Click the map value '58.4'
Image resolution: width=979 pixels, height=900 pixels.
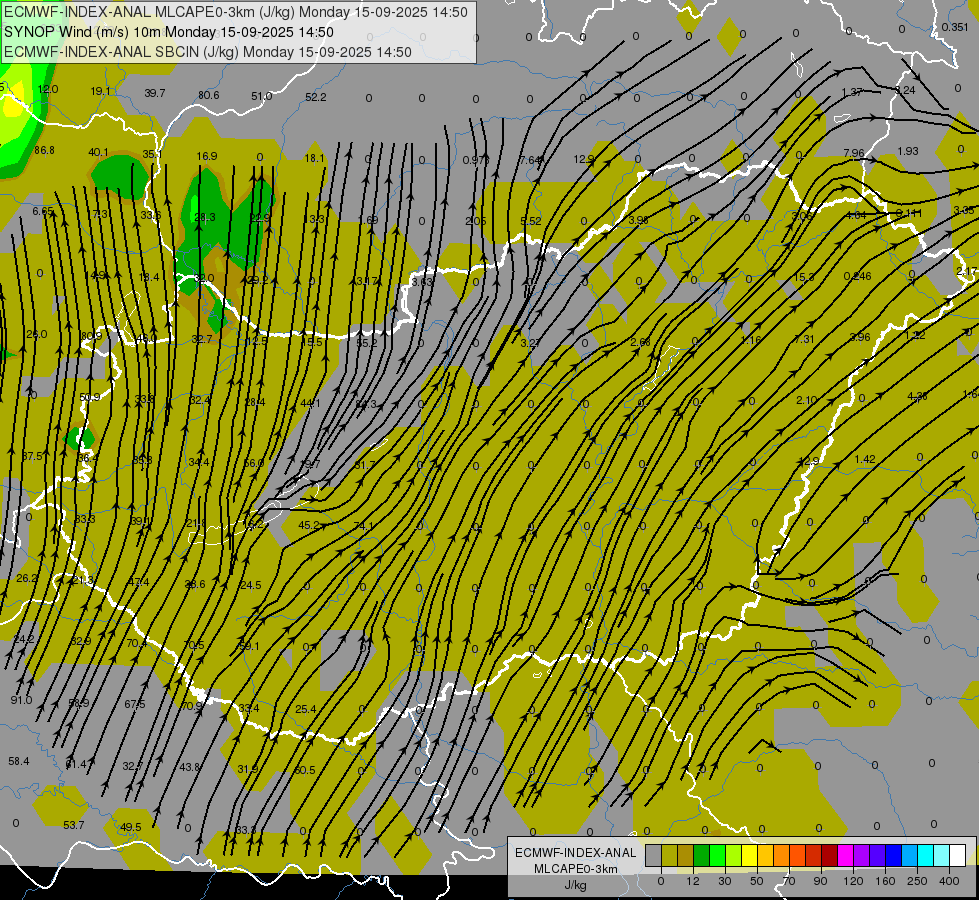[19, 761]
